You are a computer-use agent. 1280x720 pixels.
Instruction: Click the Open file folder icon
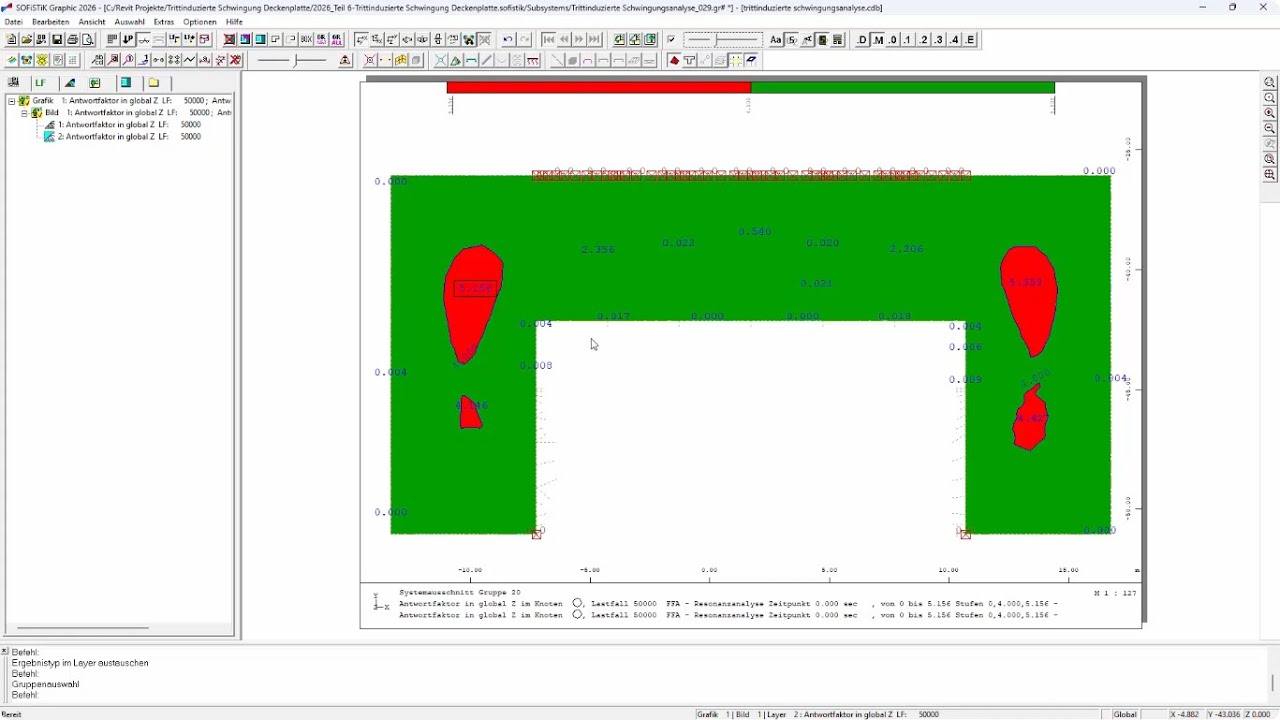point(27,40)
